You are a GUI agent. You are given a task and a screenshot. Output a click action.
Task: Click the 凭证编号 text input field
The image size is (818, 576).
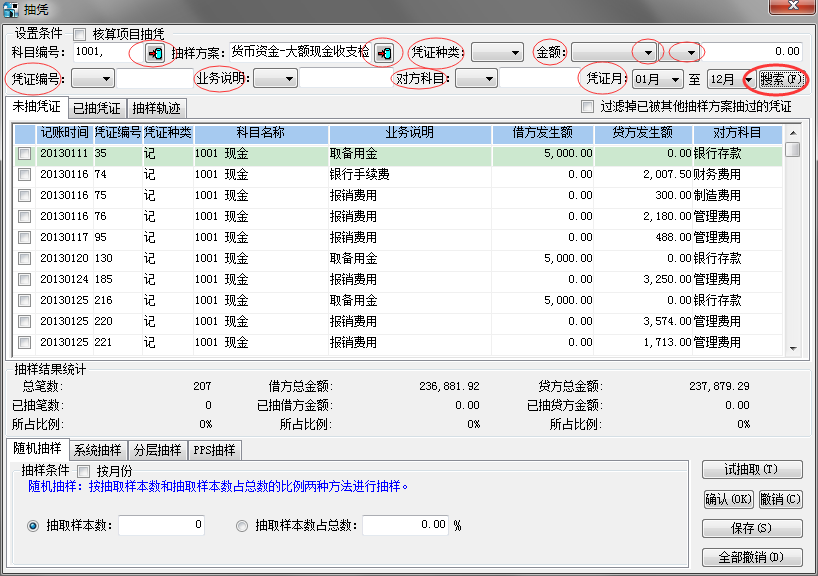click(x=155, y=79)
